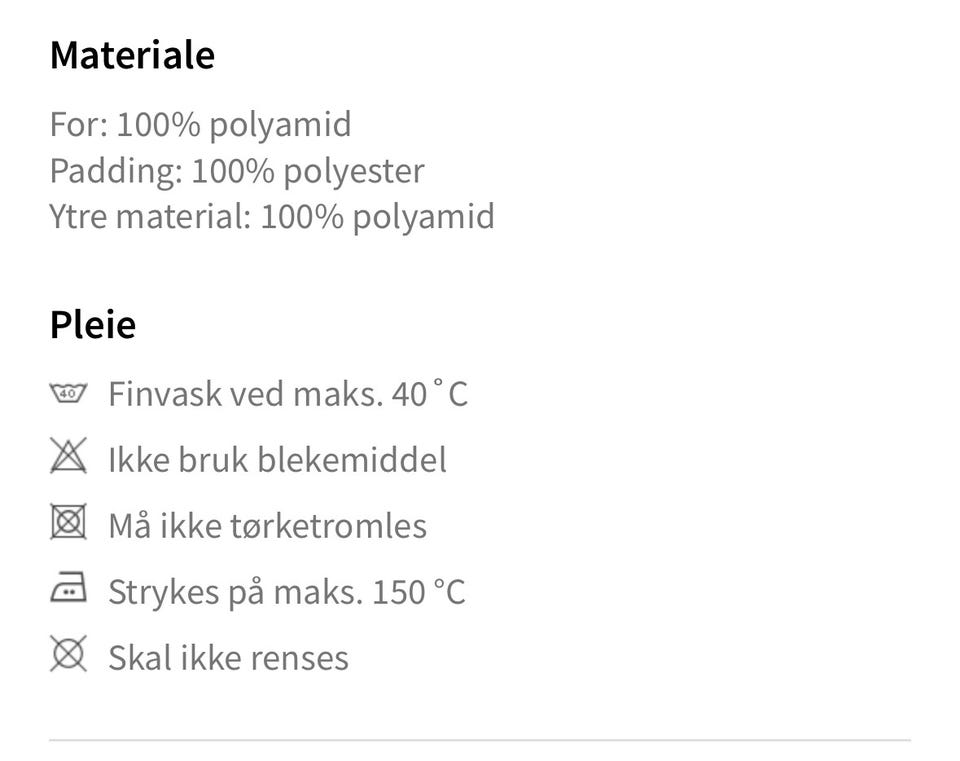Click 'Strykes på maks. 150 °C' text
Image resolution: width=960 pixels, height=761 pixels.
[287, 592]
